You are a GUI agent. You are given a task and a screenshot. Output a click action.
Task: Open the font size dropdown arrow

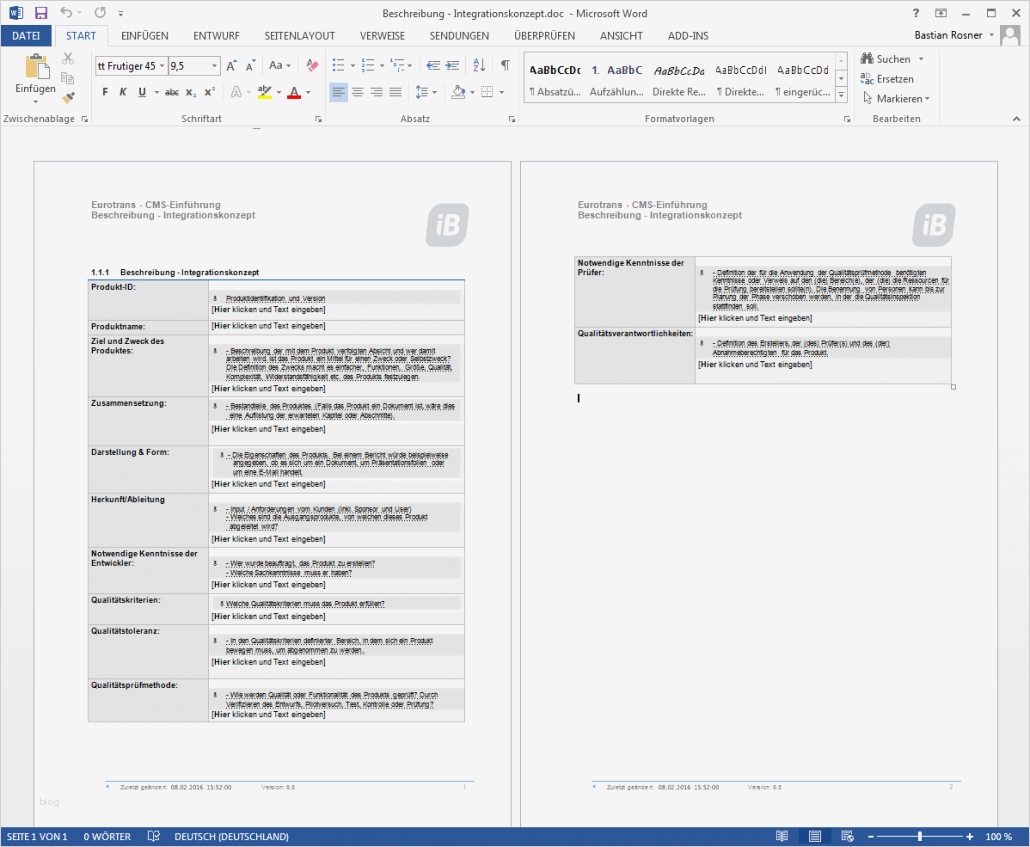214,66
